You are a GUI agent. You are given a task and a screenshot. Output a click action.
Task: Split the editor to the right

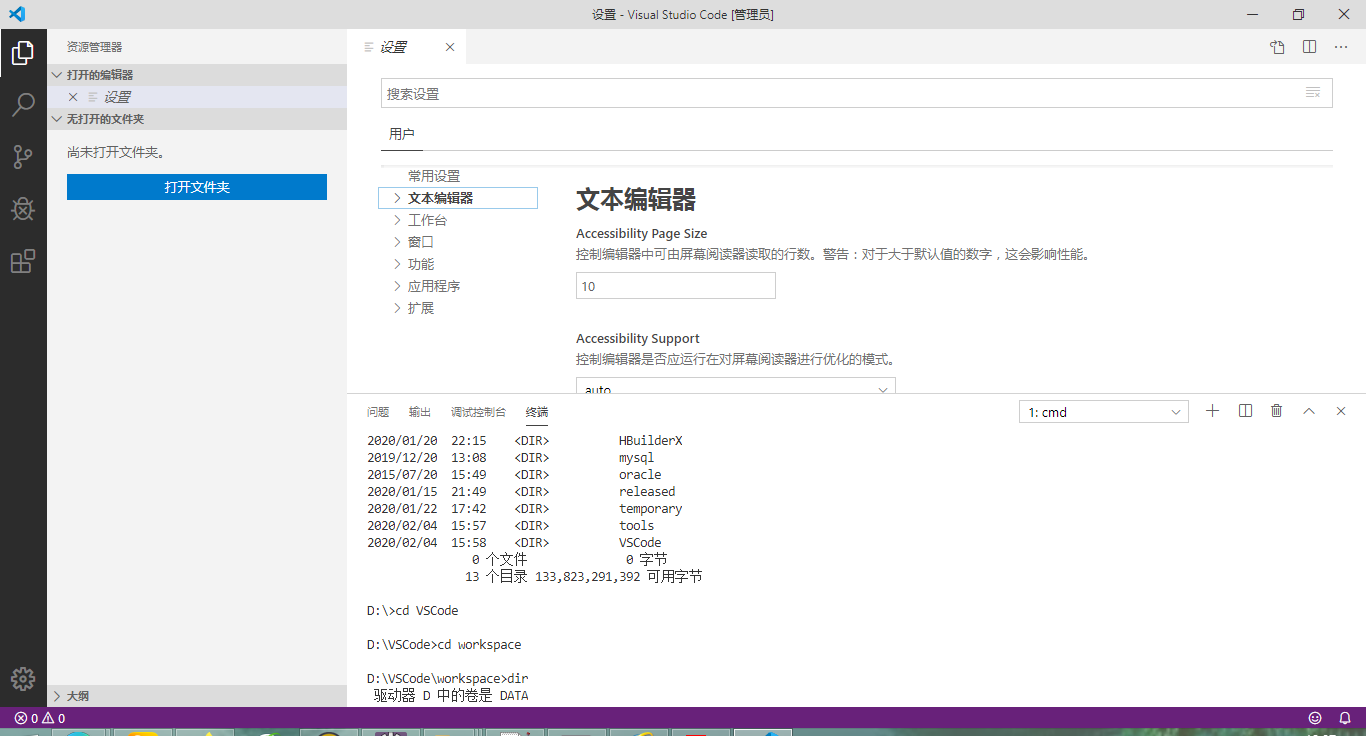click(1309, 47)
